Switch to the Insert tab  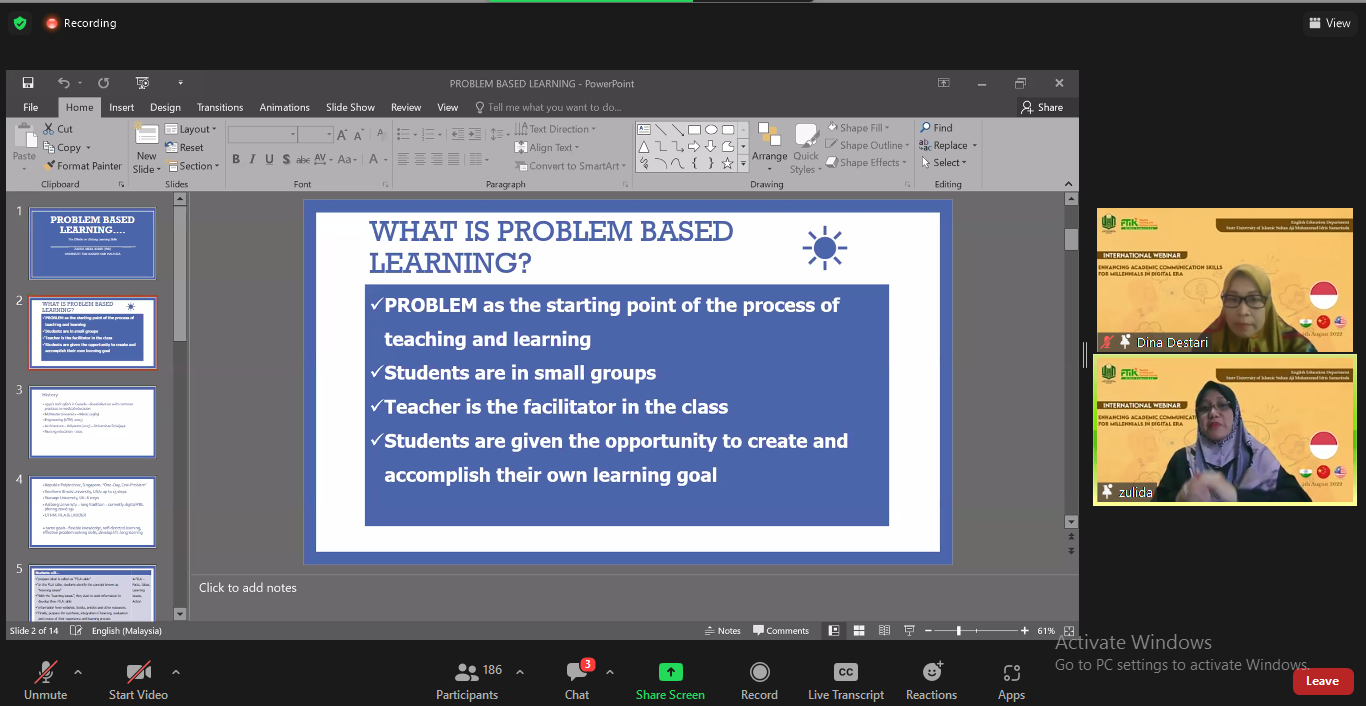(x=122, y=107)
